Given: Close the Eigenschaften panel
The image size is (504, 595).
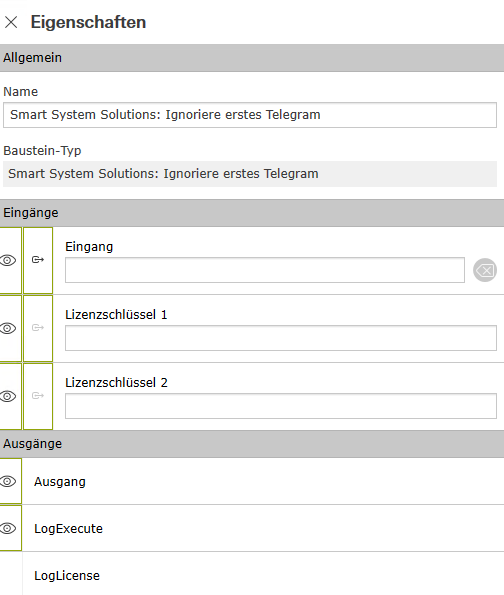Looking at the screenshot, I should [x=11, y=22].
